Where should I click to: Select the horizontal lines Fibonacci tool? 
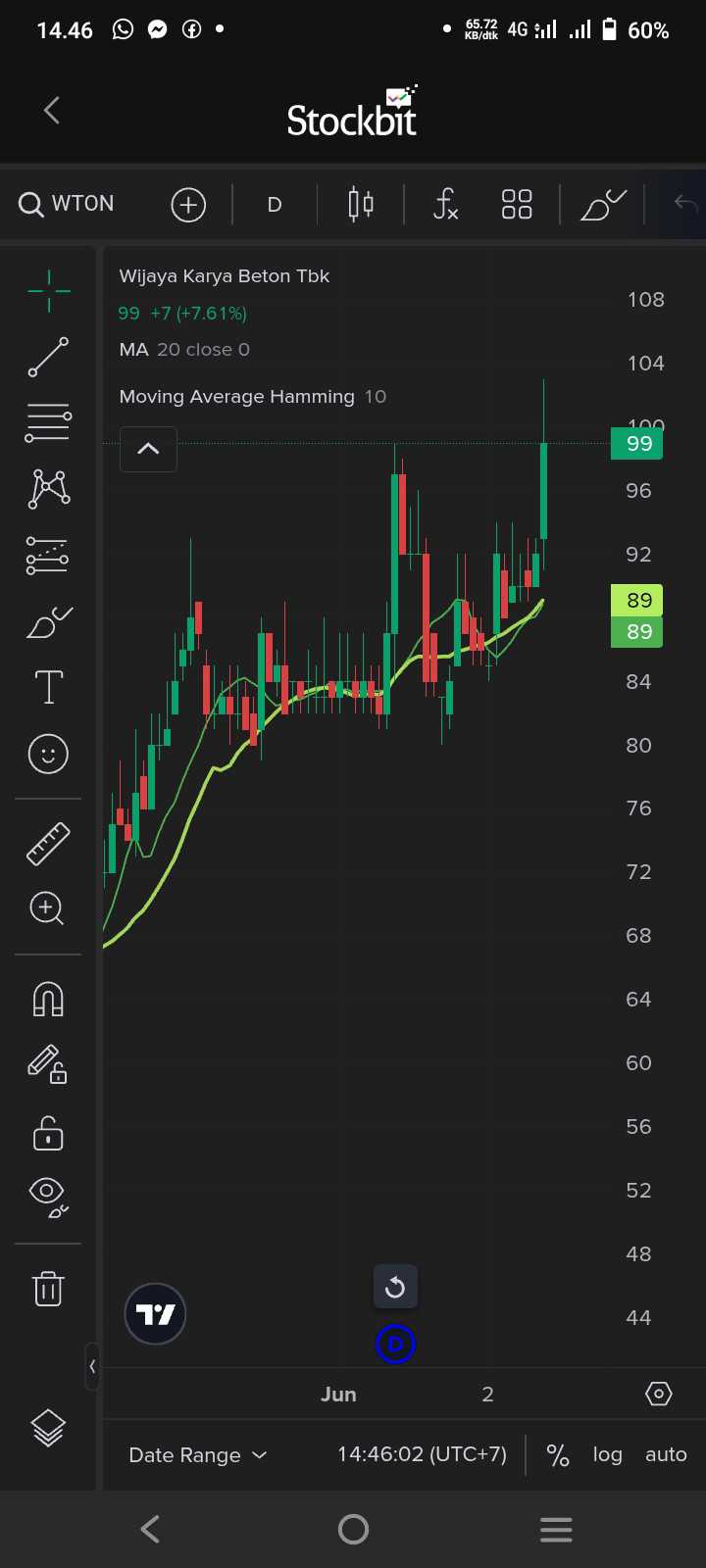click(48, 422)
